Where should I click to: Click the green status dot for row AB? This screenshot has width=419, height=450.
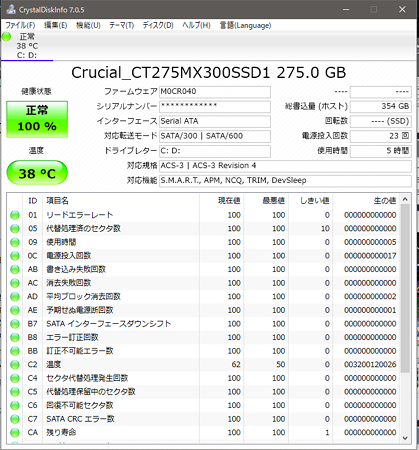pyautogui.click(x=15, y=269)
